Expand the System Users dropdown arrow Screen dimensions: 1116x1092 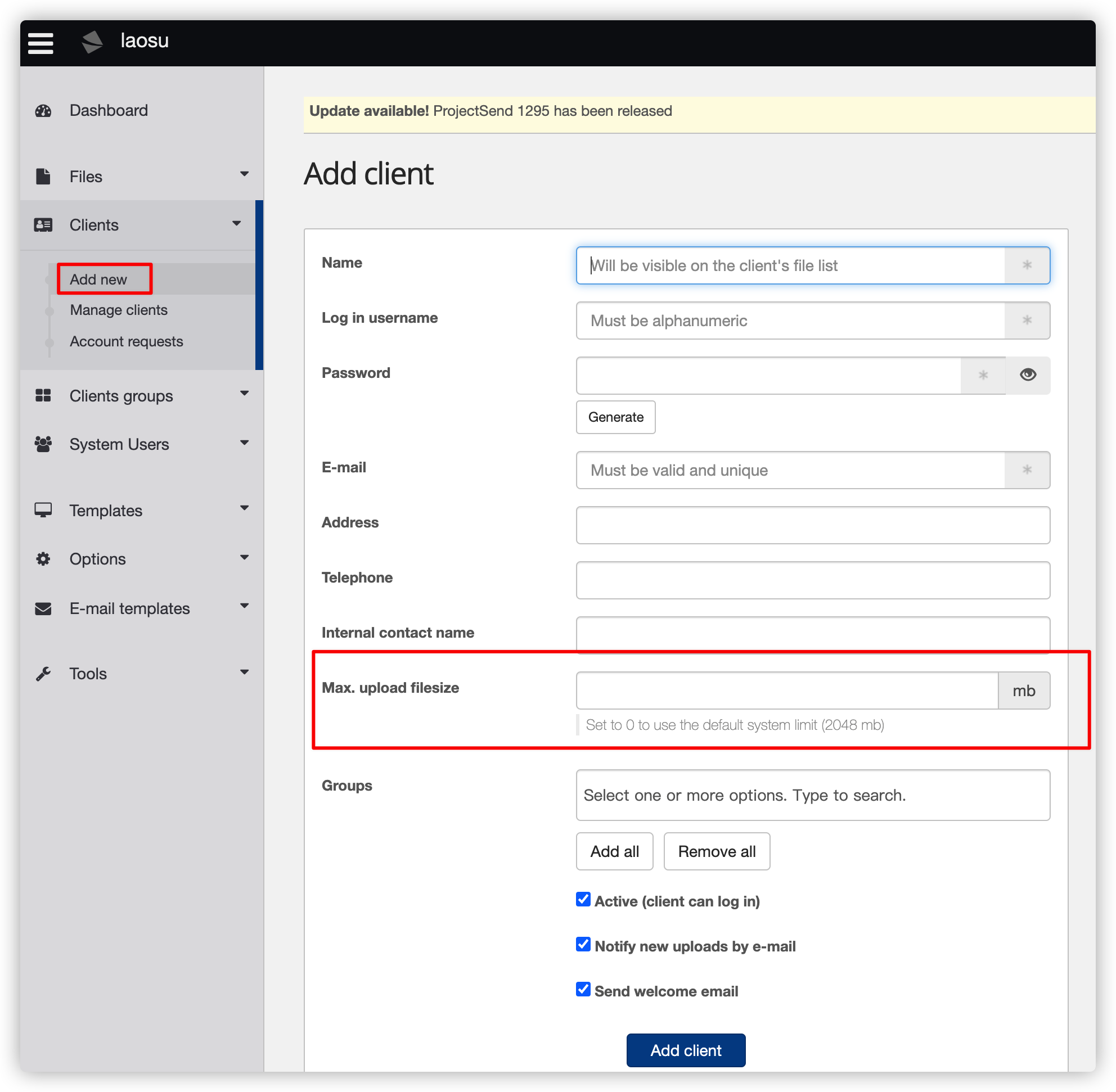pyautogui.click(x=245, y=442)
